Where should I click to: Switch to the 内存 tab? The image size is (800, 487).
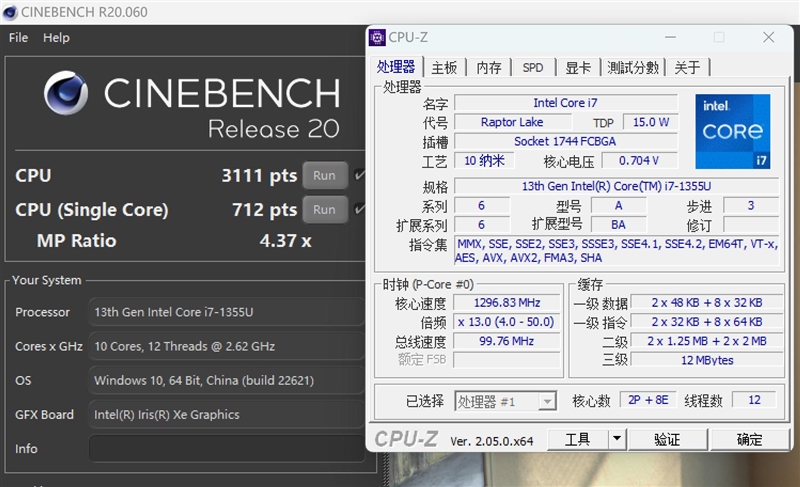(x=489, y=67)
